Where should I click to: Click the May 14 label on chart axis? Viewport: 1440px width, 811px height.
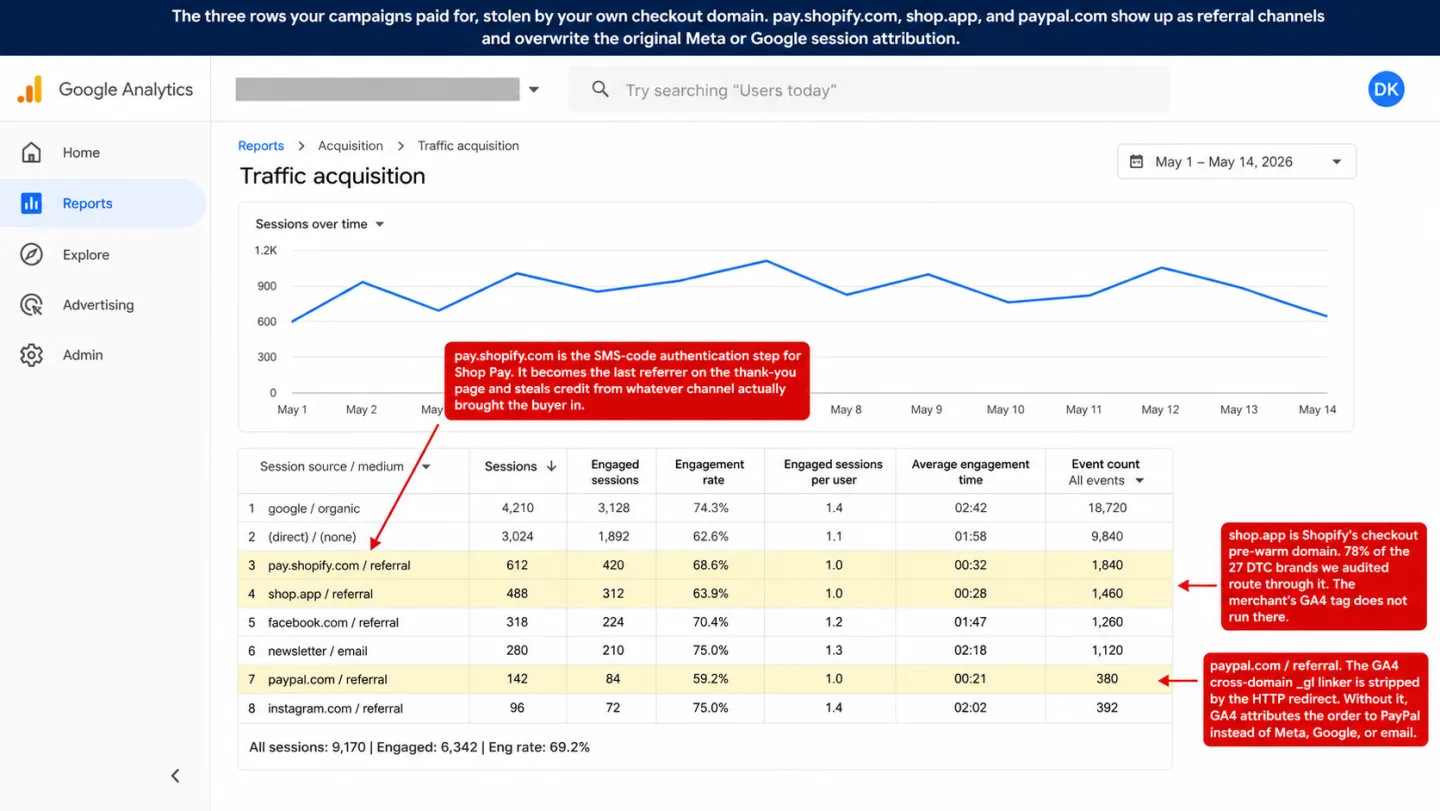(x=1317, y=410)
